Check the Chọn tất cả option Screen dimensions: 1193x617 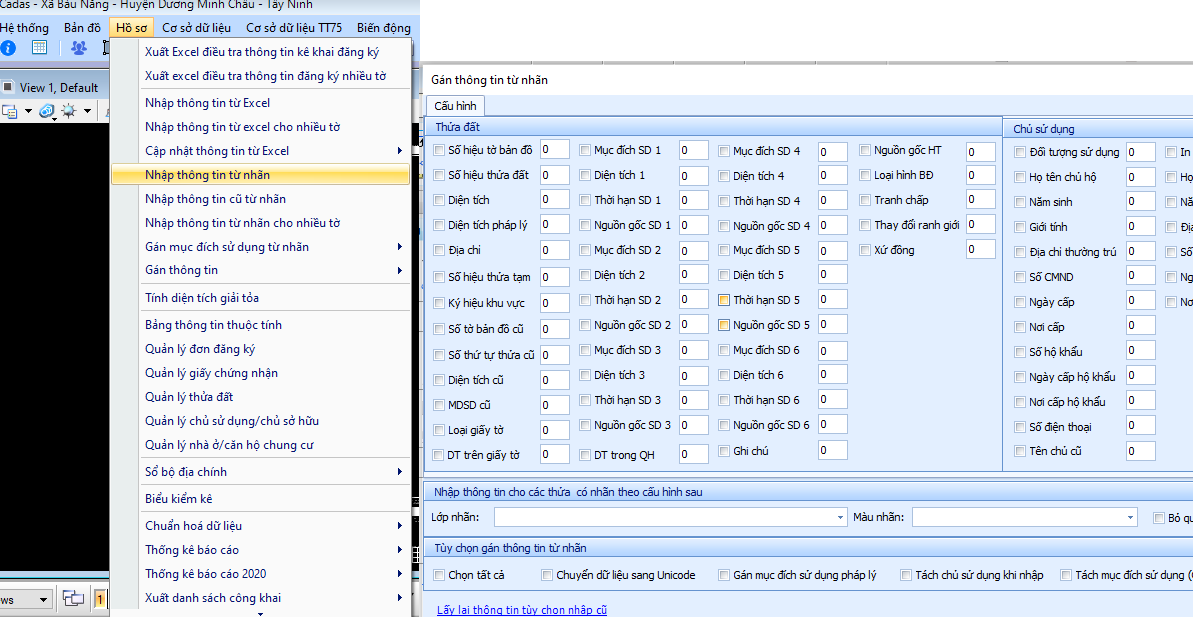(440, 575)
